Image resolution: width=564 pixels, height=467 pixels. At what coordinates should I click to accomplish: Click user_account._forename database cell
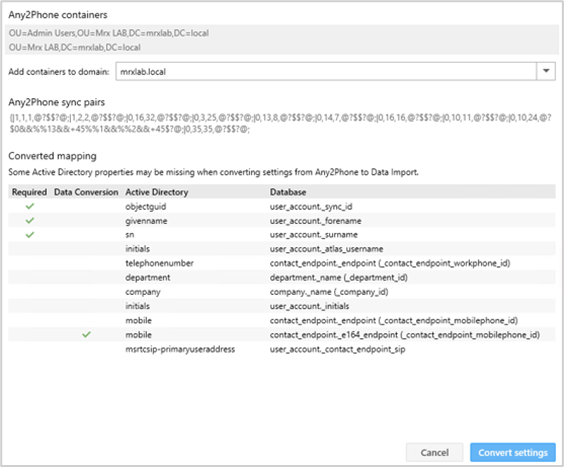coord(315,221)
